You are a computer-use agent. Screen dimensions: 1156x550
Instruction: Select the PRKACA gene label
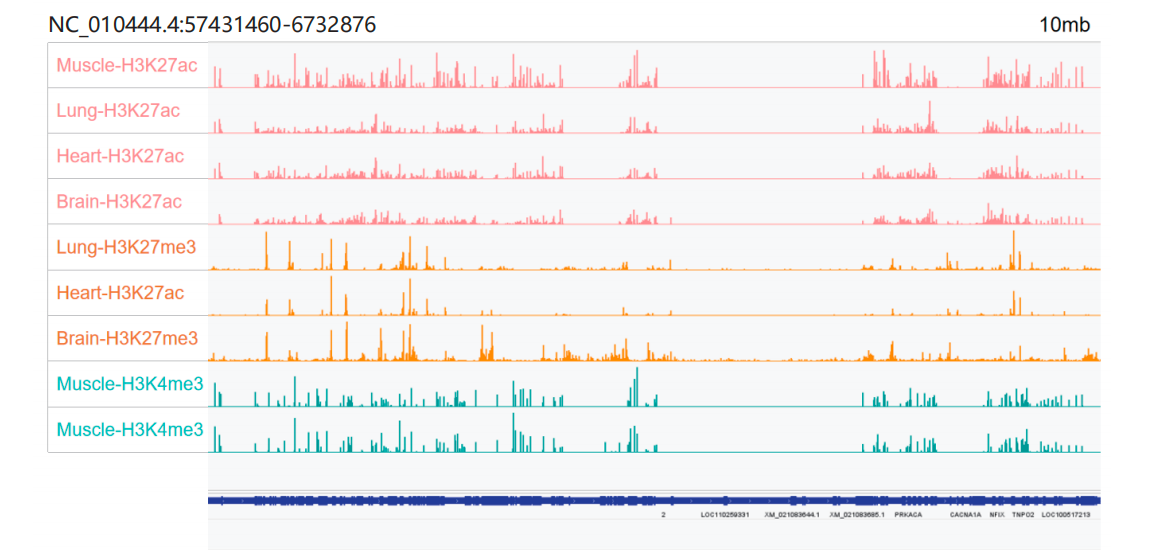tap(908, 515)
